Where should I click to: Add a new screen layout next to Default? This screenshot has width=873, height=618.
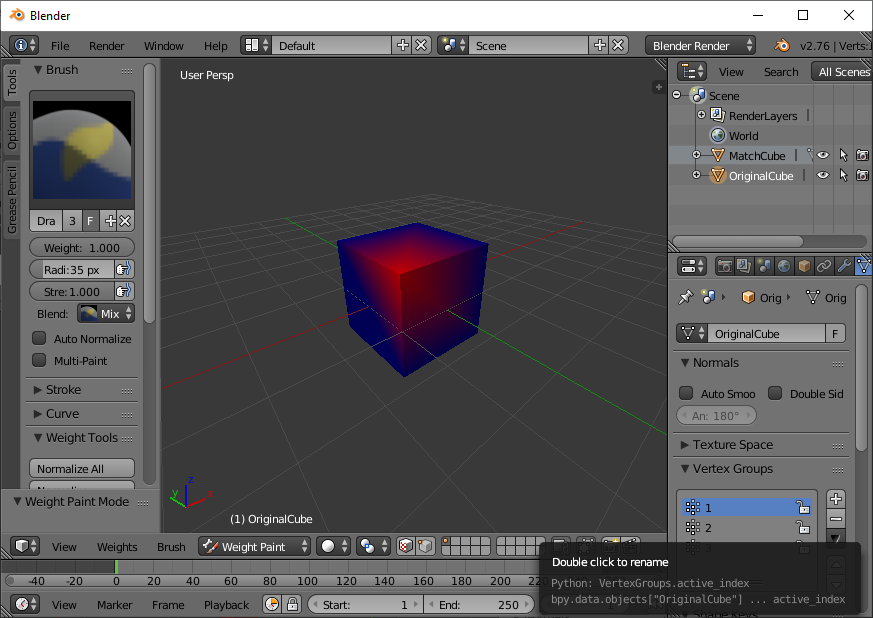402,45
